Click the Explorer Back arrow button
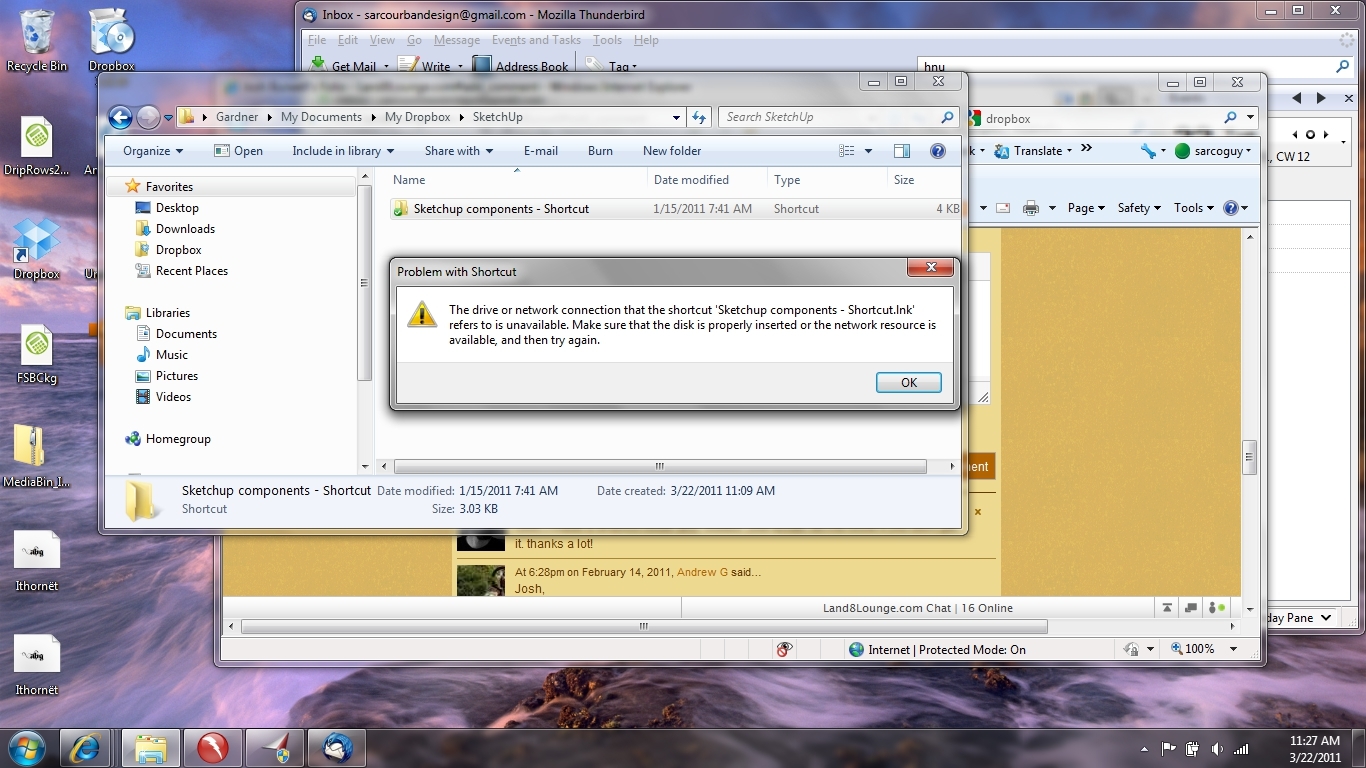Screen dimensions: 1366x768 (x=120, y=117)
